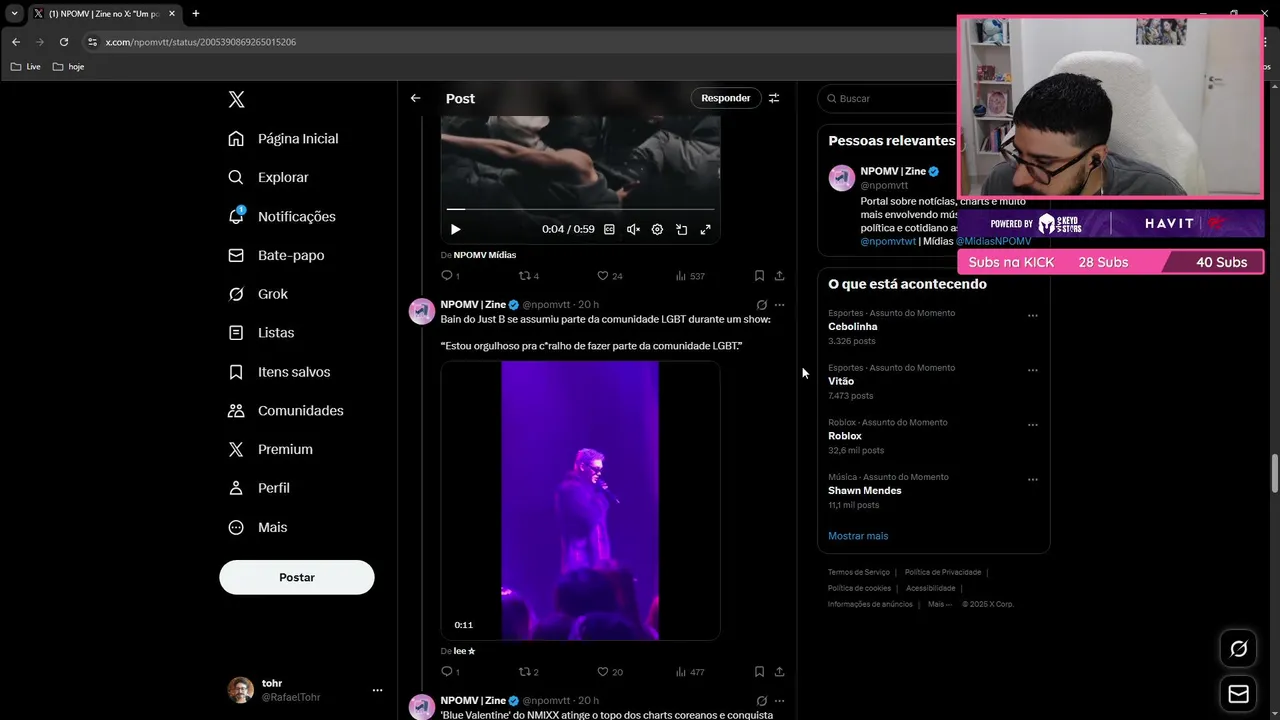This screenshot has height=720, width=1280.
Task: Open Grok action on Bain post
Action: tap(761, 305)
